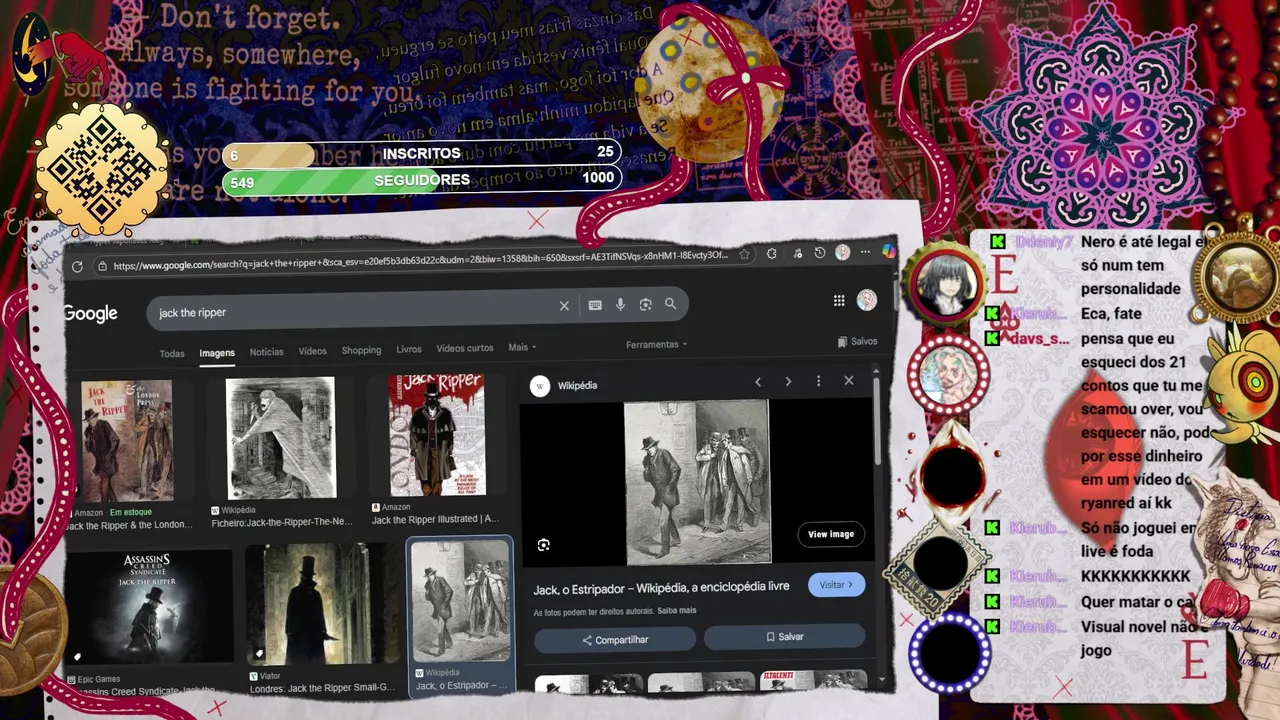1280x720 pixels.
Task: Open preview panel more options dots
Action: click(818, 381)
